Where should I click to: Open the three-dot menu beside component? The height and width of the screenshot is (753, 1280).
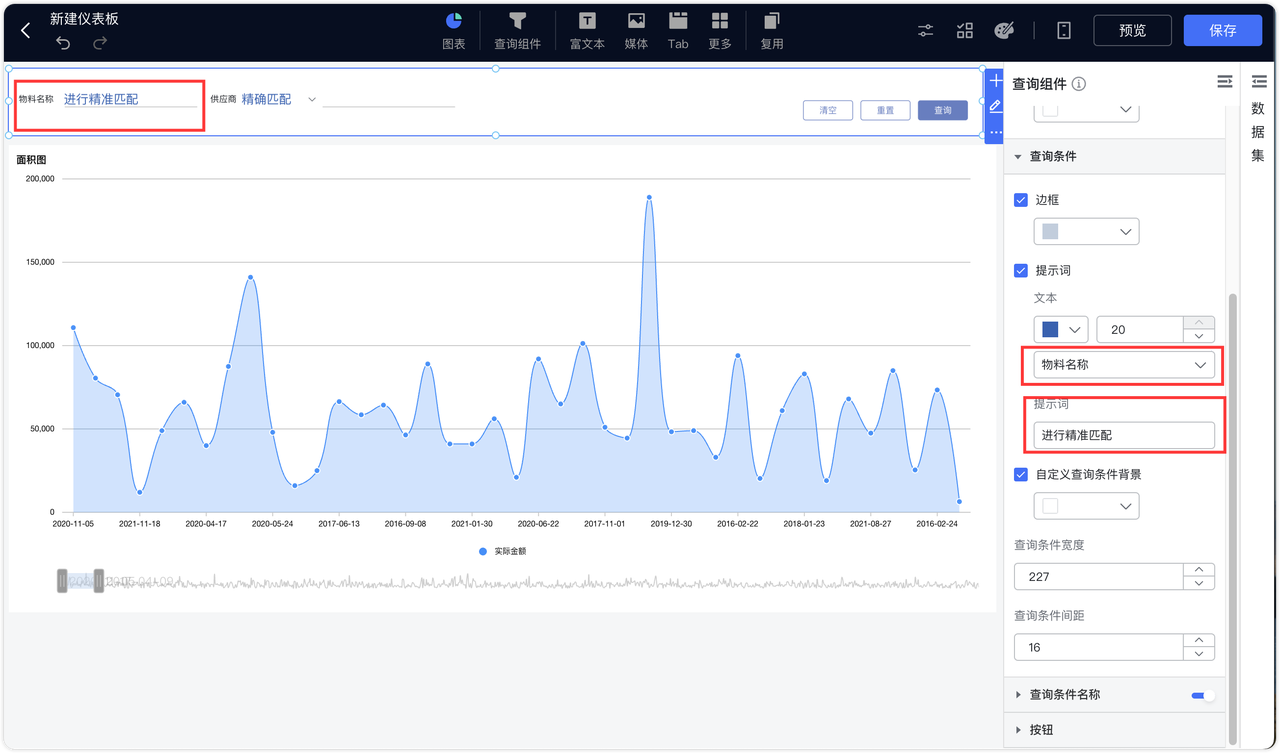[x=995, y=132]
